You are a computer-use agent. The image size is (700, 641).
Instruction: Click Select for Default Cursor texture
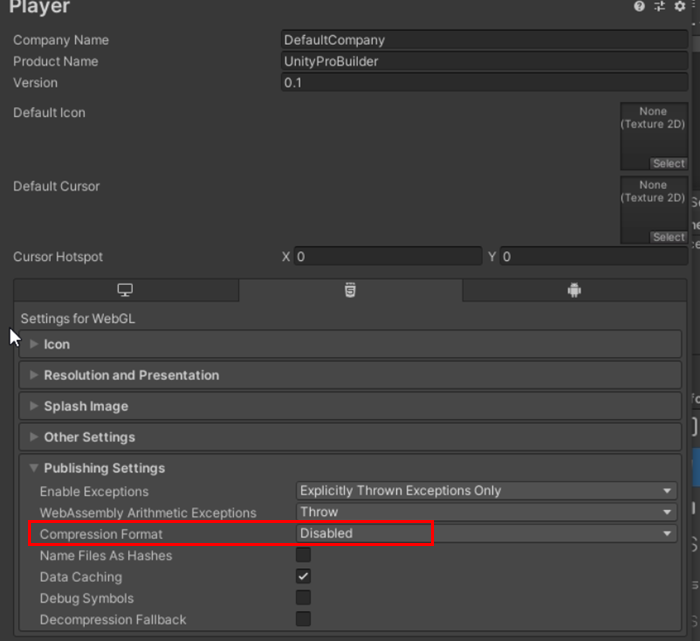668,237
